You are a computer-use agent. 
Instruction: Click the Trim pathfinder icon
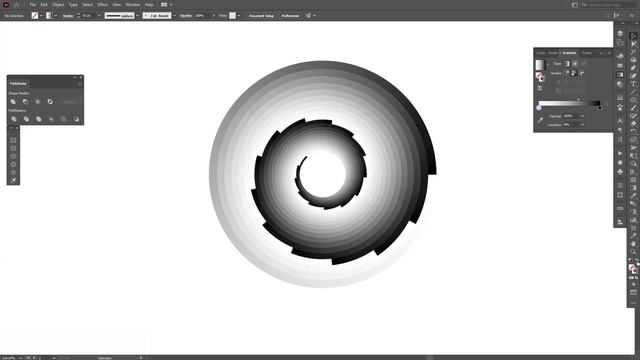pos(26,119)
